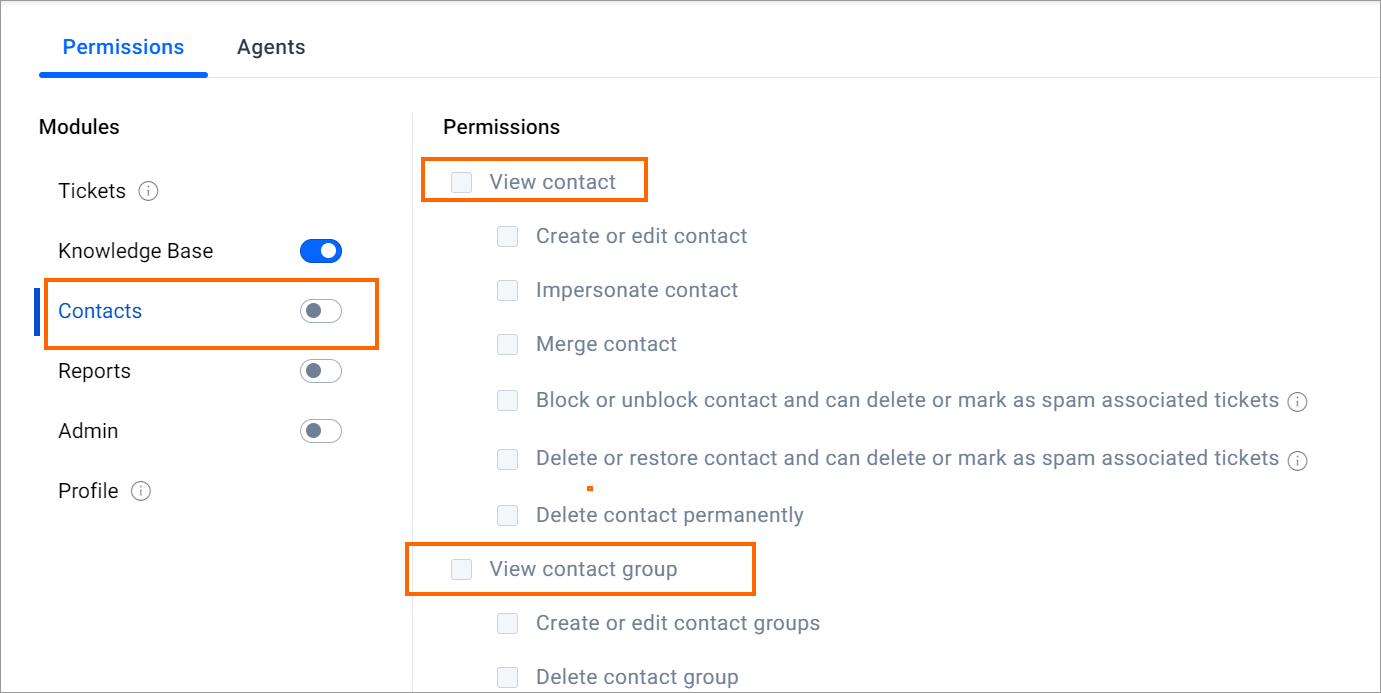1381x693 pixels.
Task: Tick the Create or edit contact checkbox
Action: coord(508,236)
